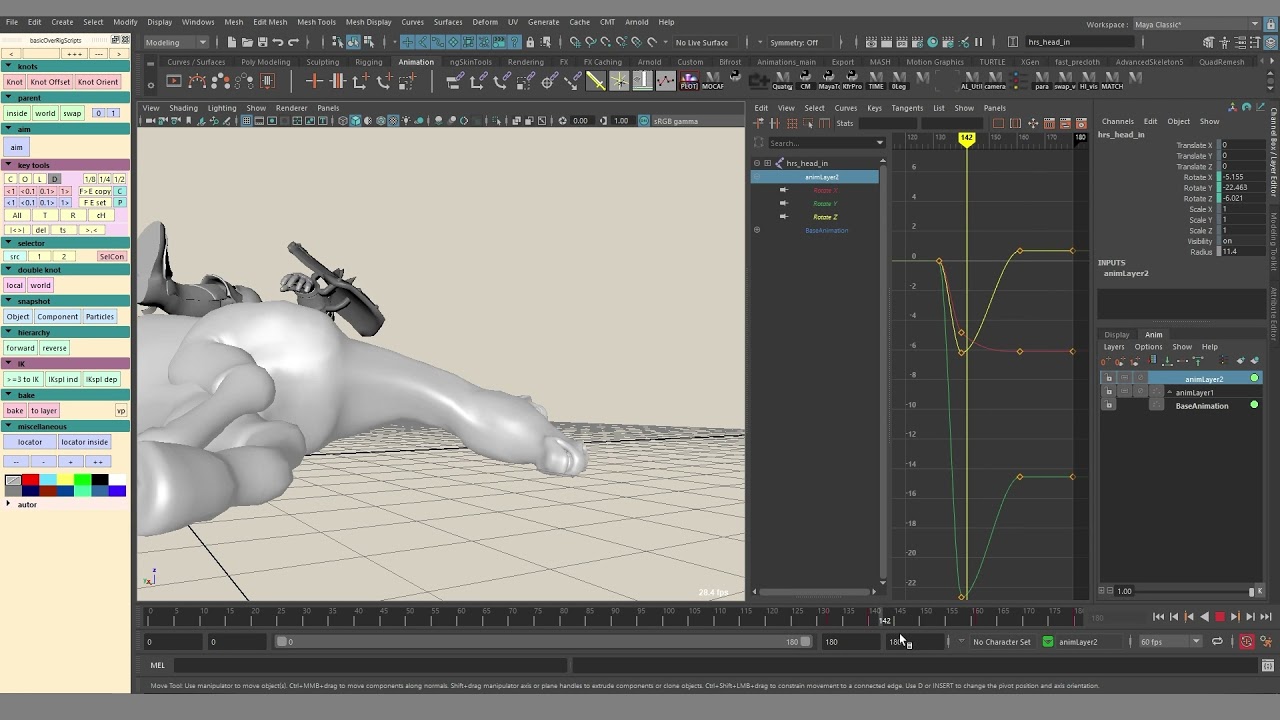The width and height of the screenshot is (1280, 720).
Task: Toggle the D key tools option
Action: tap(54, 179)
